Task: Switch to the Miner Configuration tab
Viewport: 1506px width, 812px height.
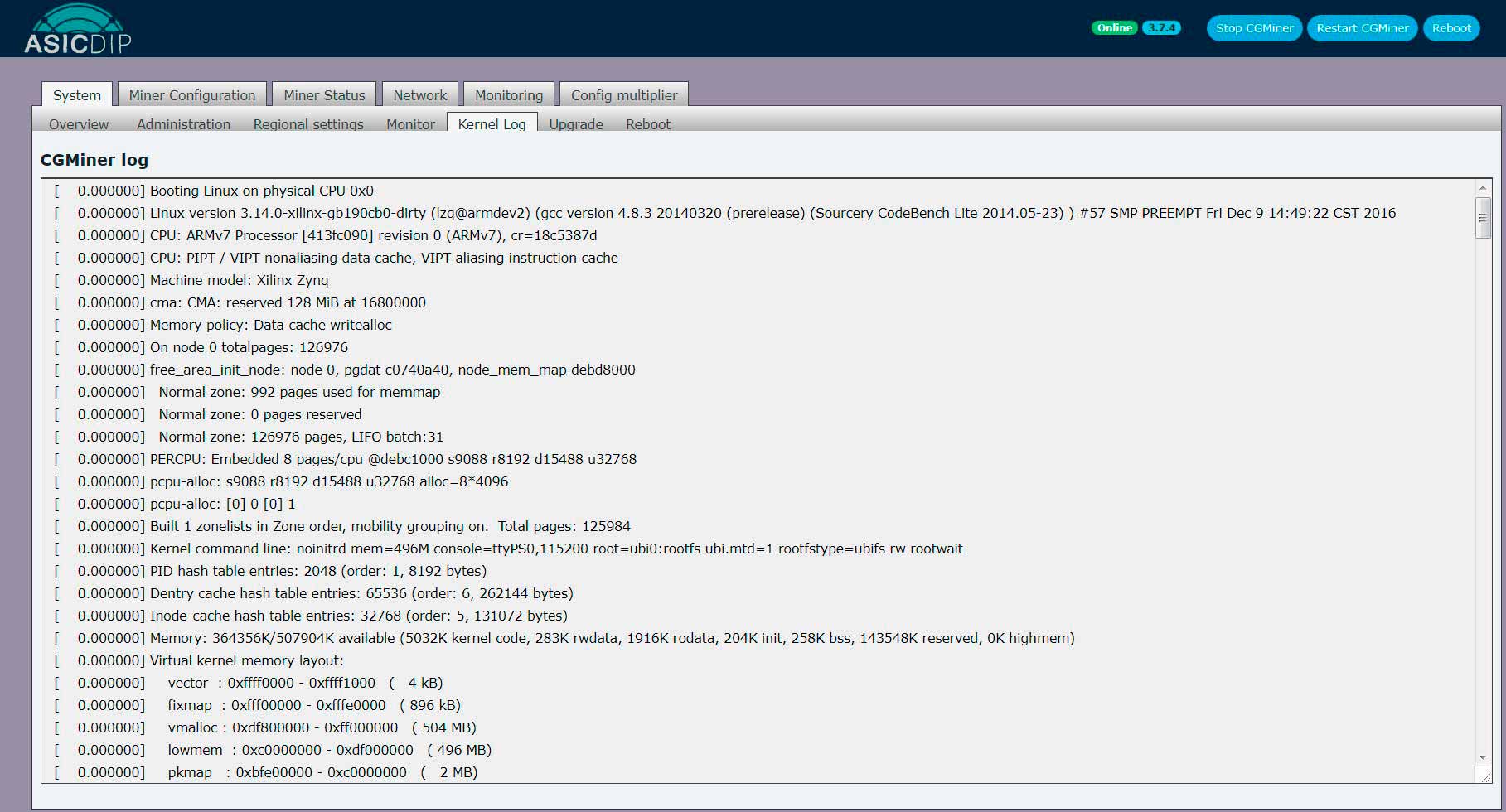Action: [x=192, y=95]
